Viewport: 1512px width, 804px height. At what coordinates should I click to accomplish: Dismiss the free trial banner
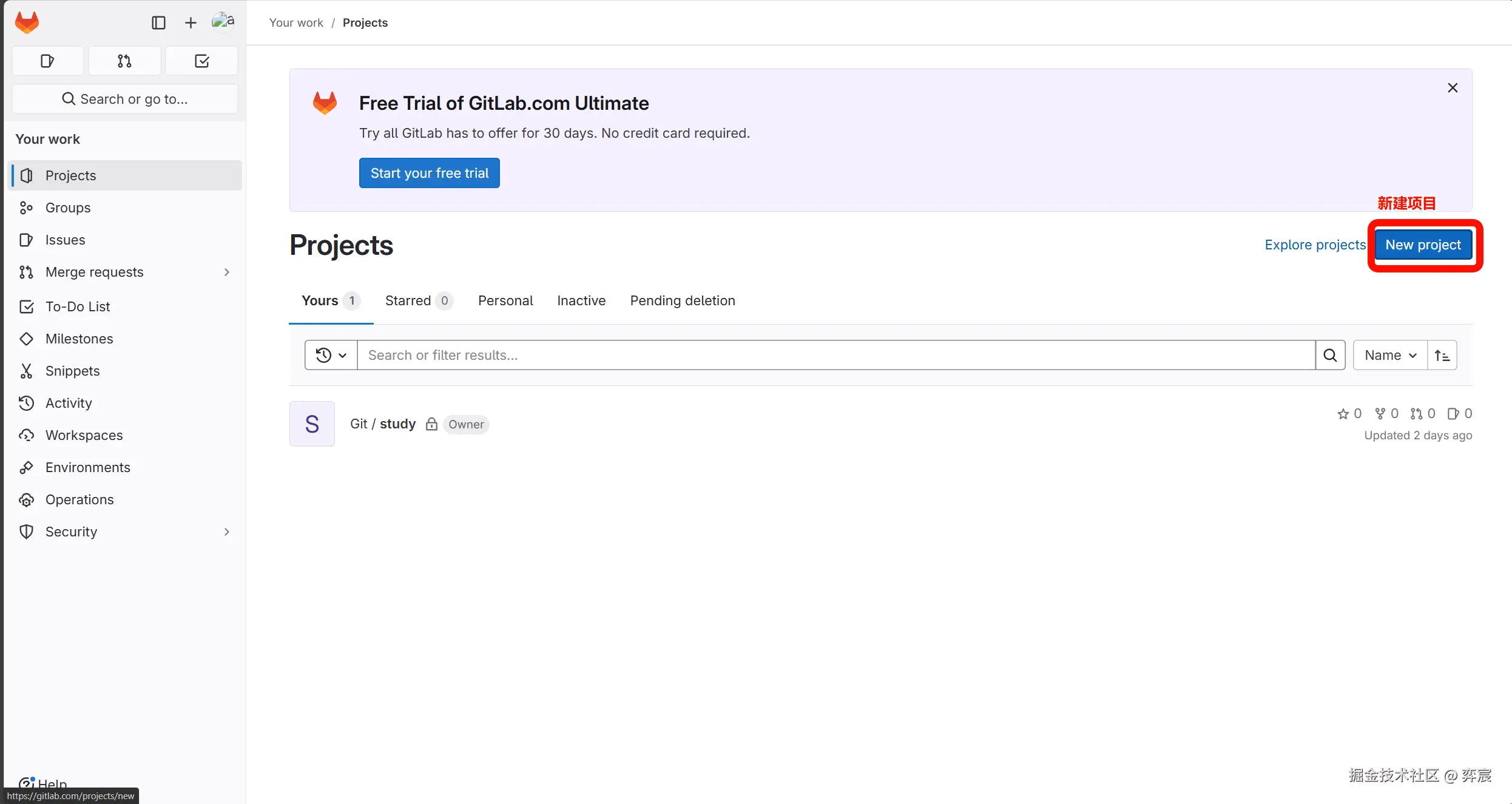1452,88
